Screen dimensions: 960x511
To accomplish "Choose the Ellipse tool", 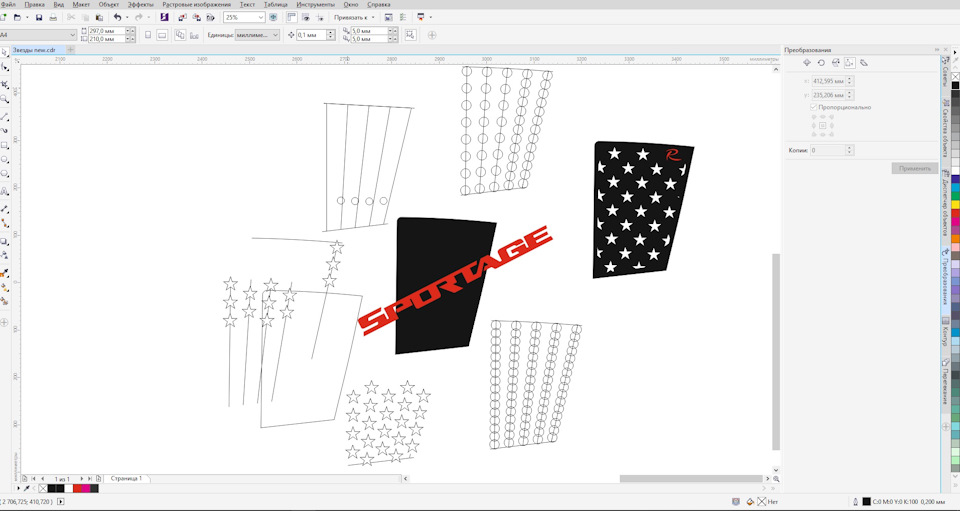I will (x=4, y=160).
